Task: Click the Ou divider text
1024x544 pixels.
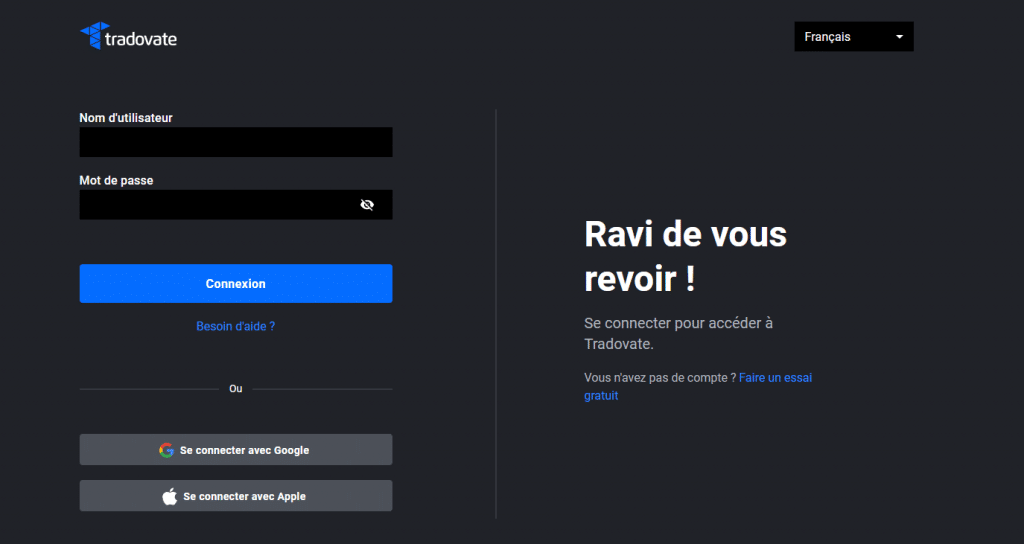Action: [x=235, y=389]
